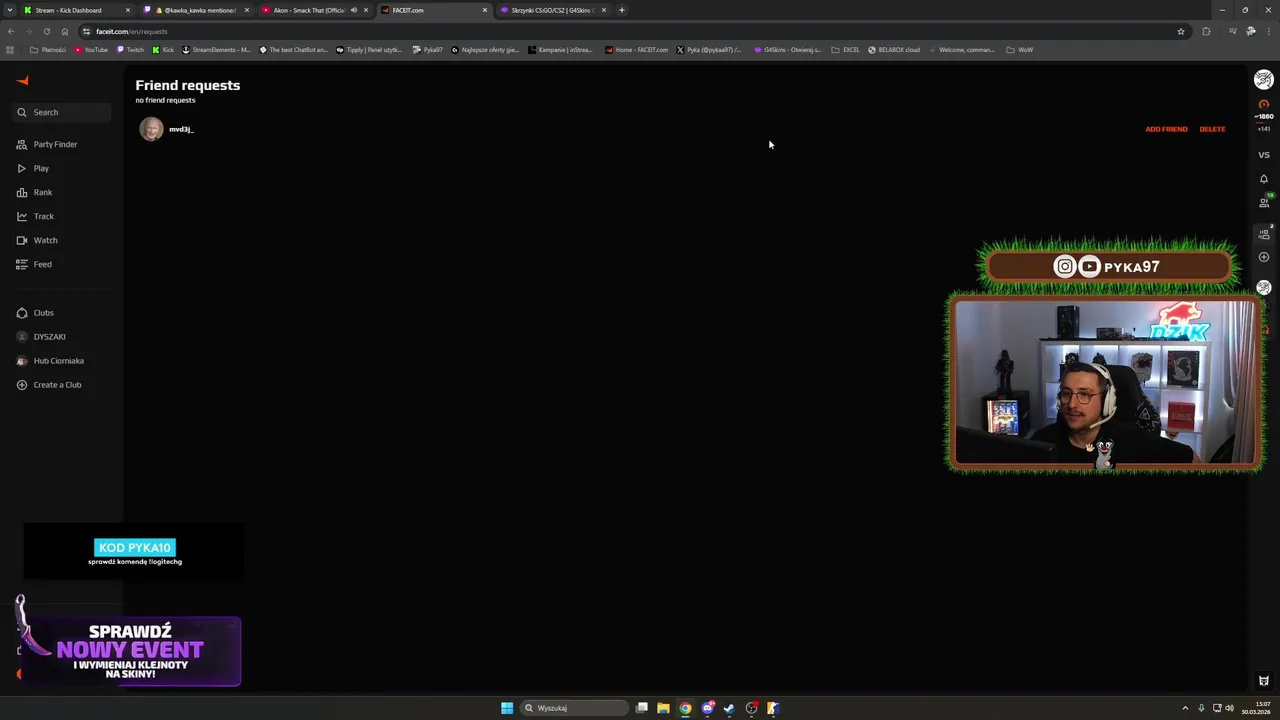Viewport: 1280px width, 720px height.
Task: Click the lower avatar icon in the right sidebar
Action: pyautogui.click(x=1264, y=288)
